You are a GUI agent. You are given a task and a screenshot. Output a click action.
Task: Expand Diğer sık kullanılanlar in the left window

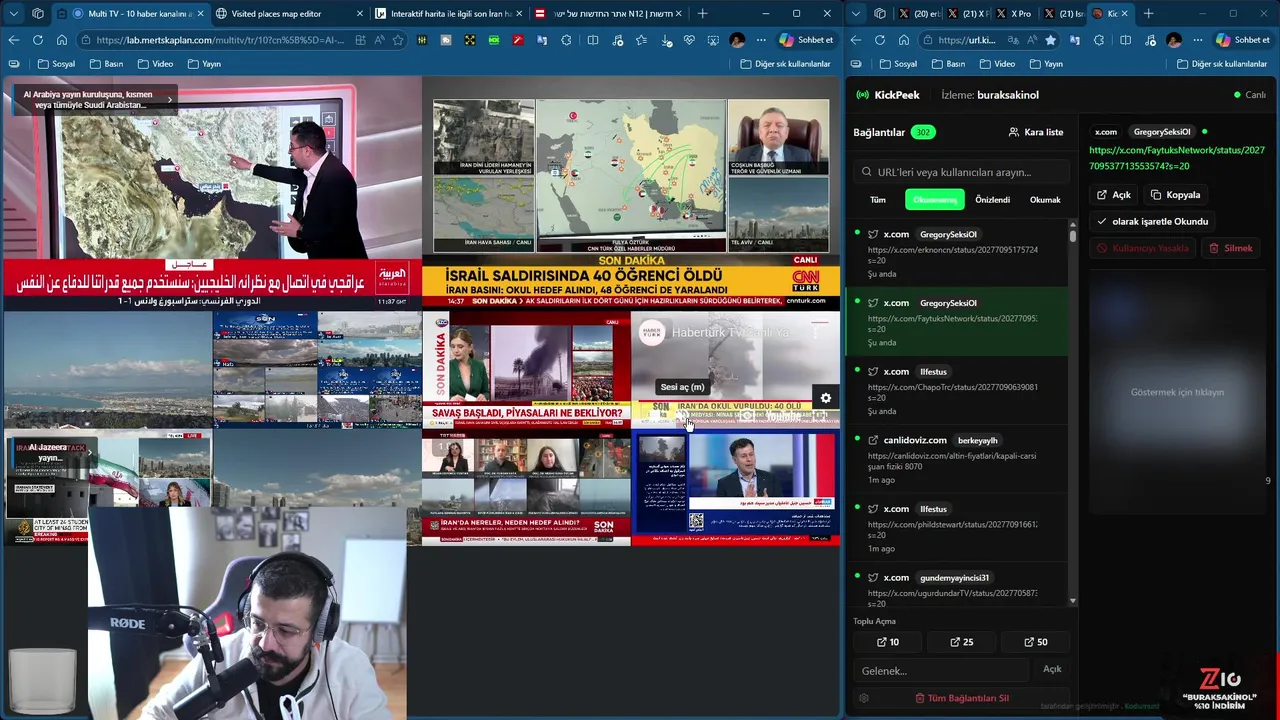[x=785, y=64]
